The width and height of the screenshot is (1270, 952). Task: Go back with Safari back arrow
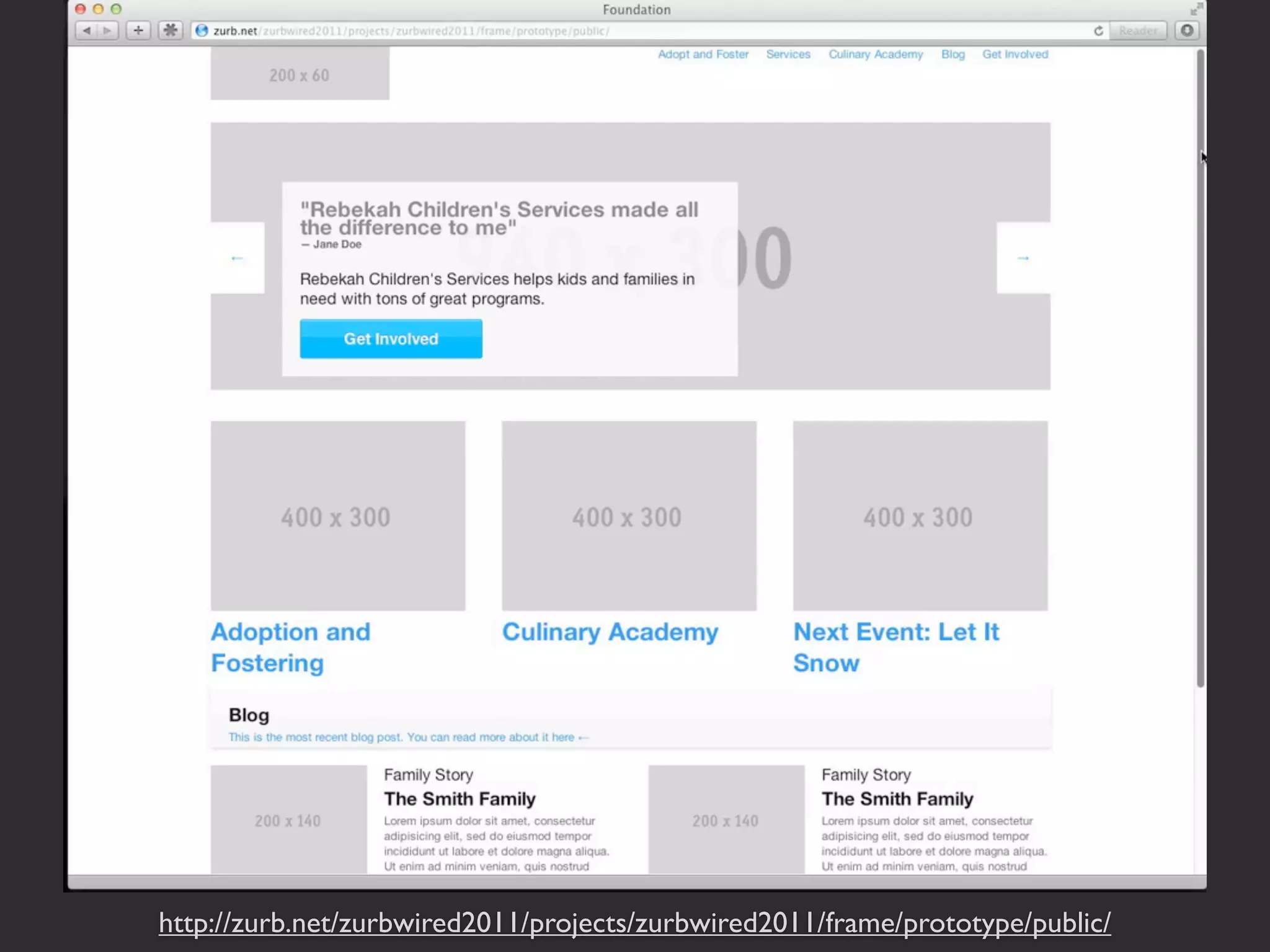[86, 30]
